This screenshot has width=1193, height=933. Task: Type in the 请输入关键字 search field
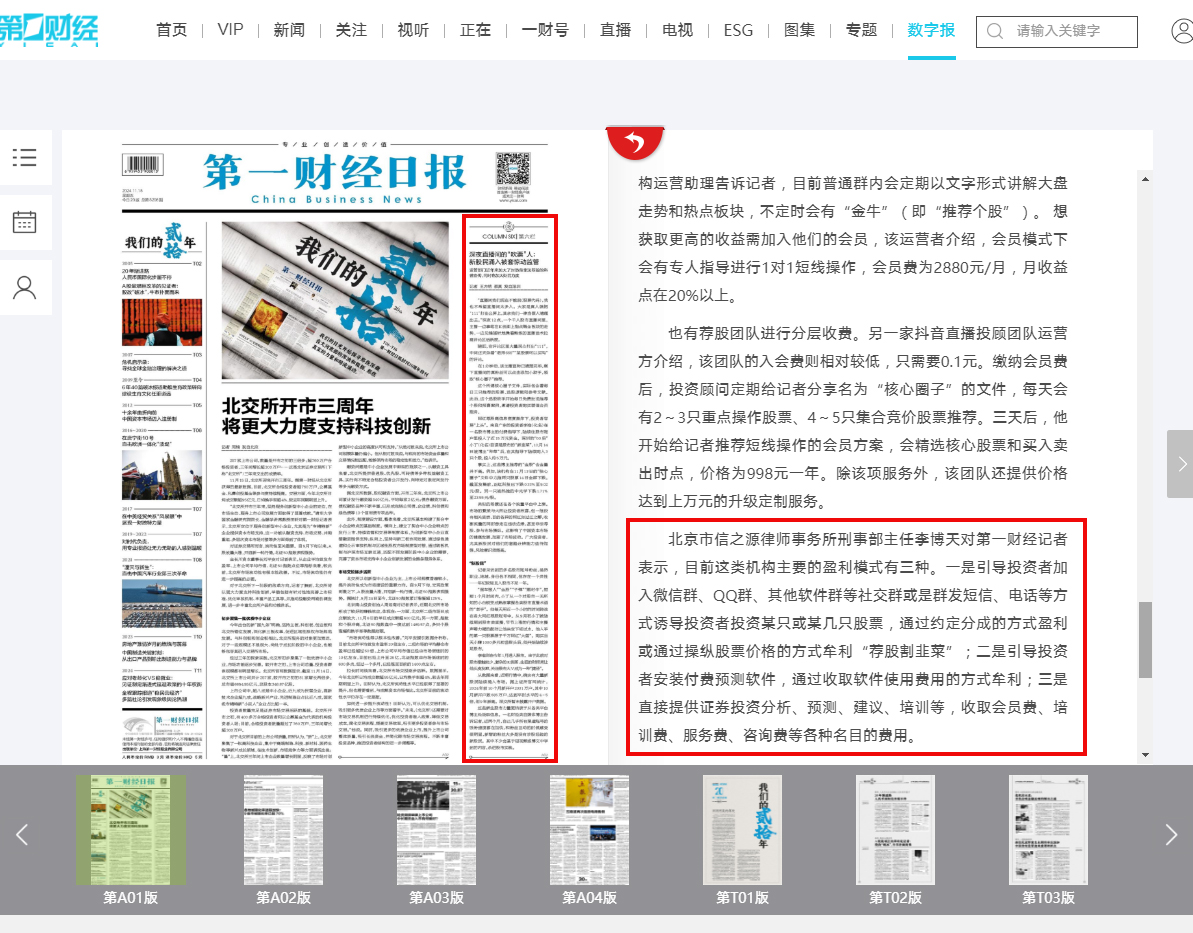(1070, 31)
